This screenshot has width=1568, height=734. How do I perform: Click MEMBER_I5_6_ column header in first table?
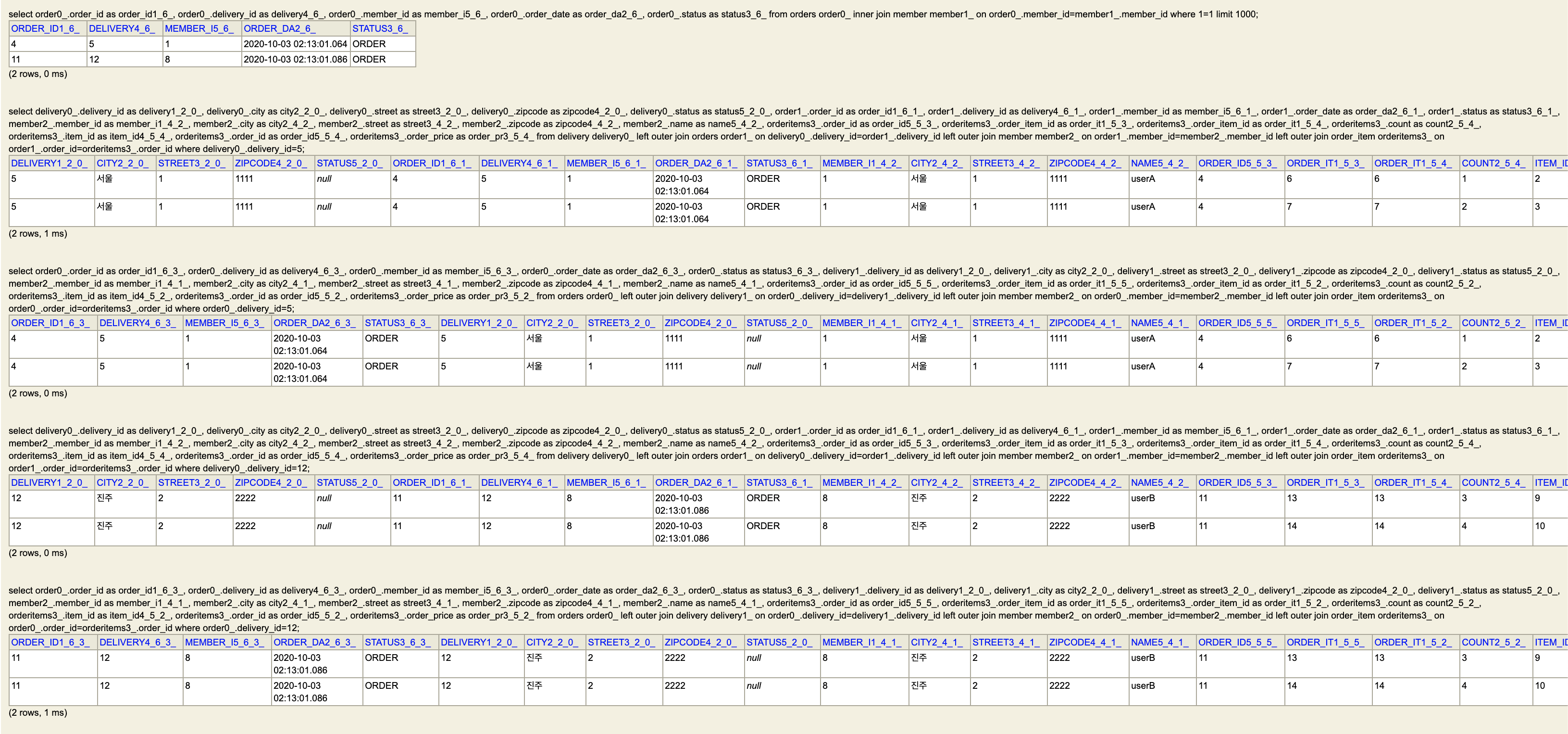pyautogui.click(x=199, y=29)
